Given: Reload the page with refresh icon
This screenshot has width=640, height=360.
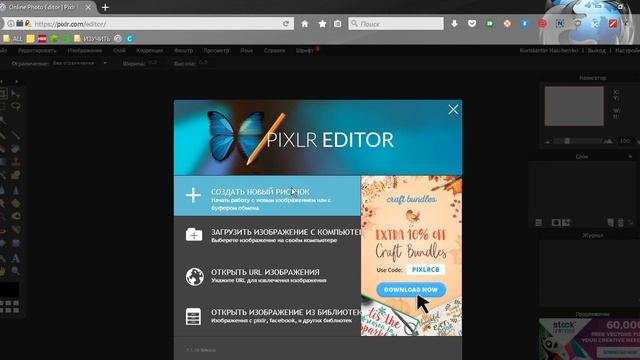Looking at the screenshot, I should (286, 24).
